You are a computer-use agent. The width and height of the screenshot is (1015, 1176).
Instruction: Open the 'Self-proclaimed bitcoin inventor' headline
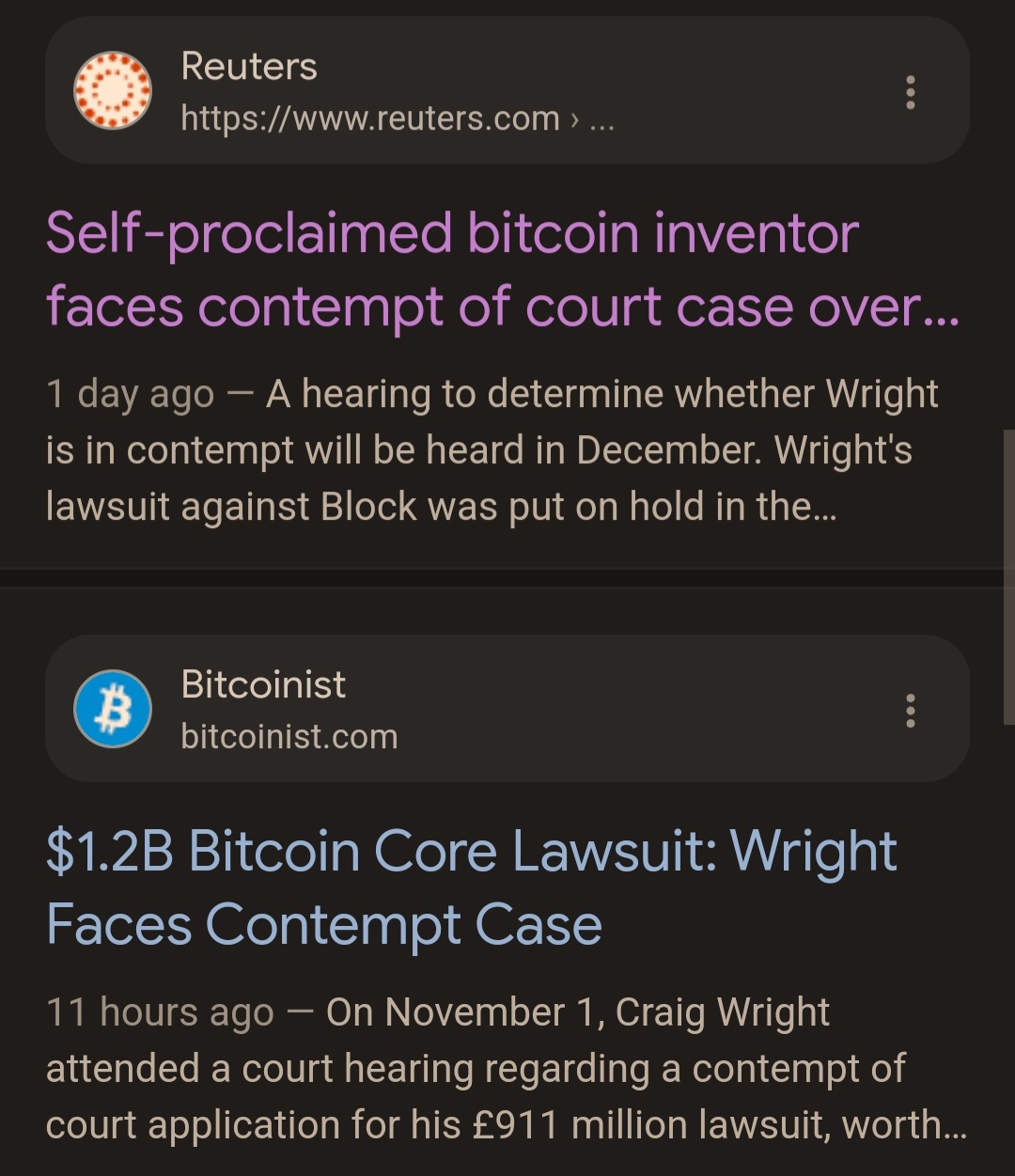[503, 270]
